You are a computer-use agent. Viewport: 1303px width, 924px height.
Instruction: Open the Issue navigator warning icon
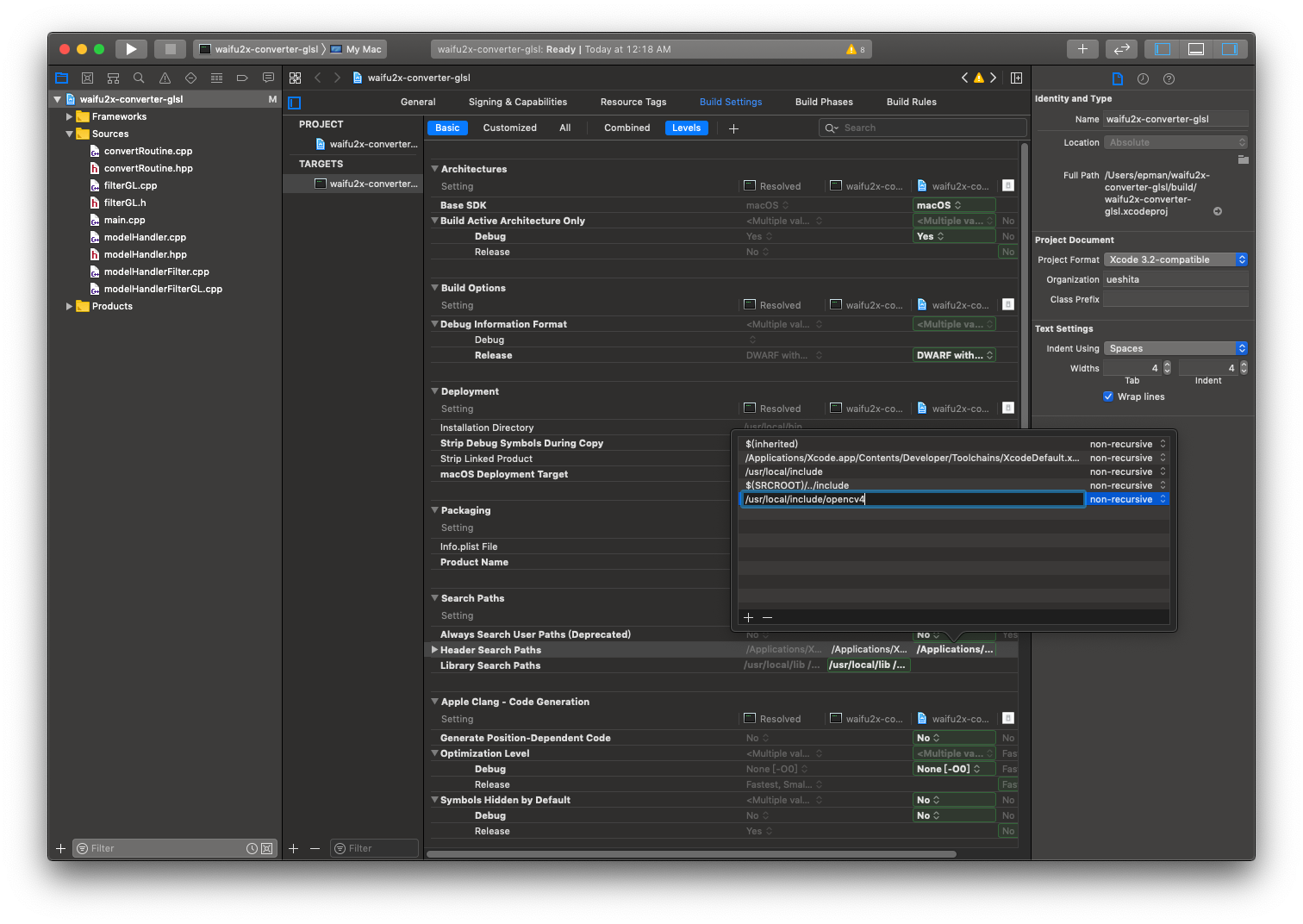(165, 78)
